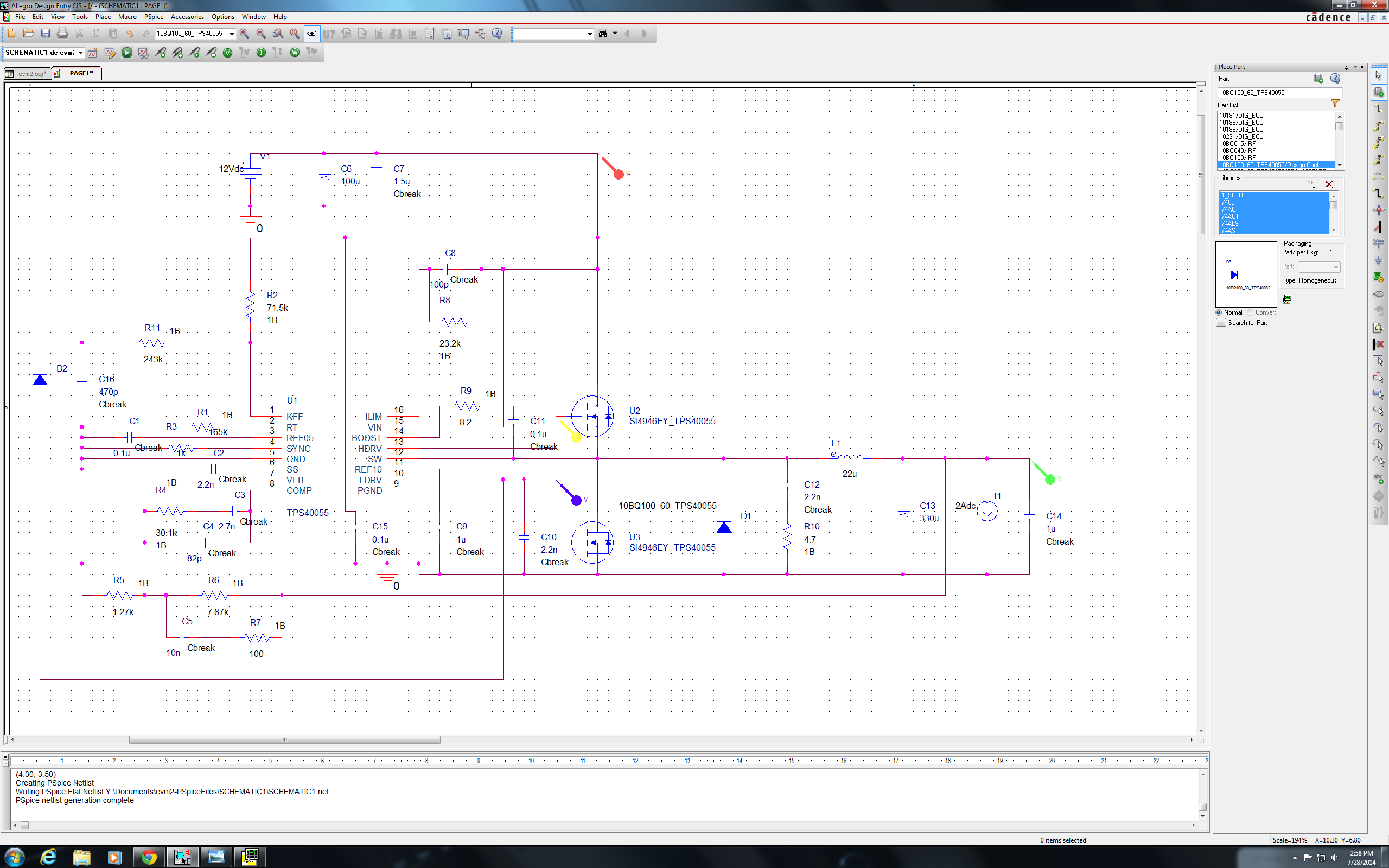Remove the selected library

[x=1330, y=184]
